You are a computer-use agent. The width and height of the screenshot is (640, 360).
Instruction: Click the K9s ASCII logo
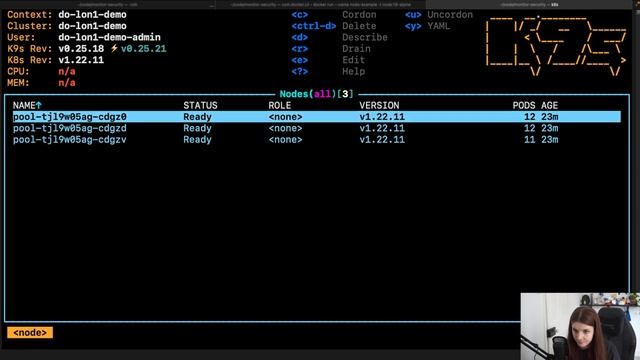coord(556,46)
